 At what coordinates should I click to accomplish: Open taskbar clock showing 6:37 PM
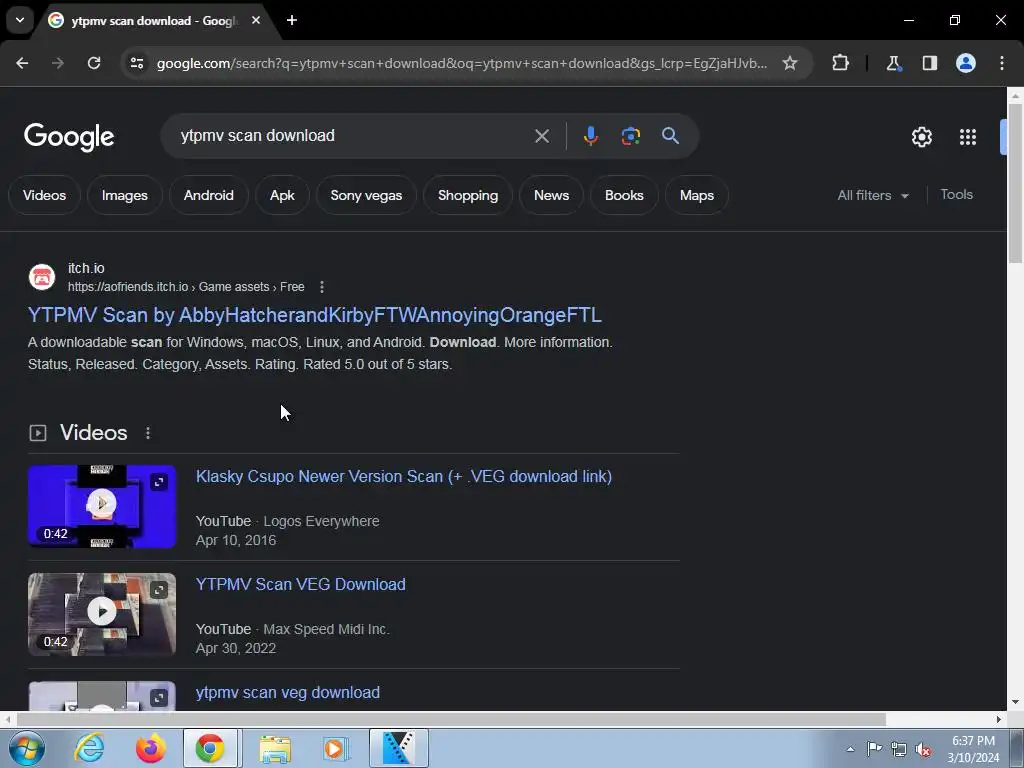[x=973, y=748]
